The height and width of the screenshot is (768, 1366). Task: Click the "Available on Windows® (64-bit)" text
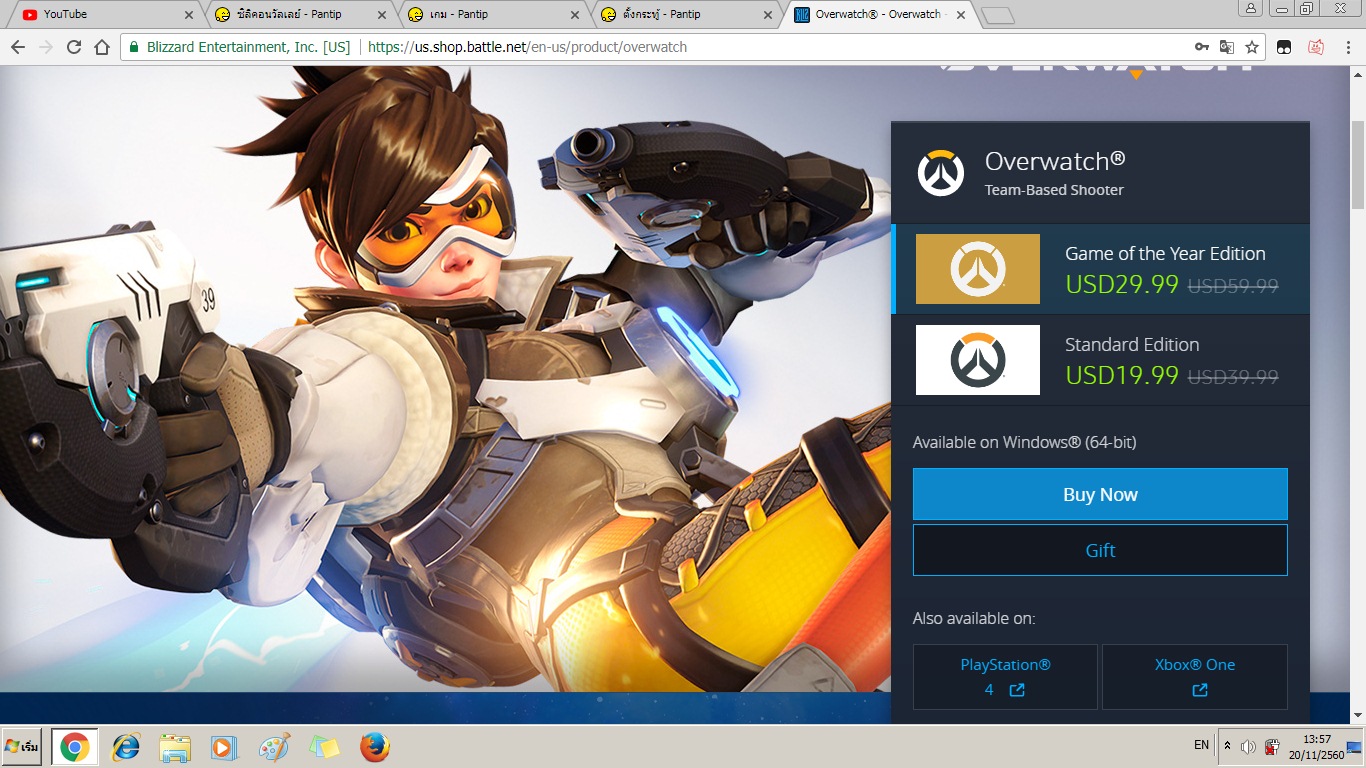[x=1025, y=442]
